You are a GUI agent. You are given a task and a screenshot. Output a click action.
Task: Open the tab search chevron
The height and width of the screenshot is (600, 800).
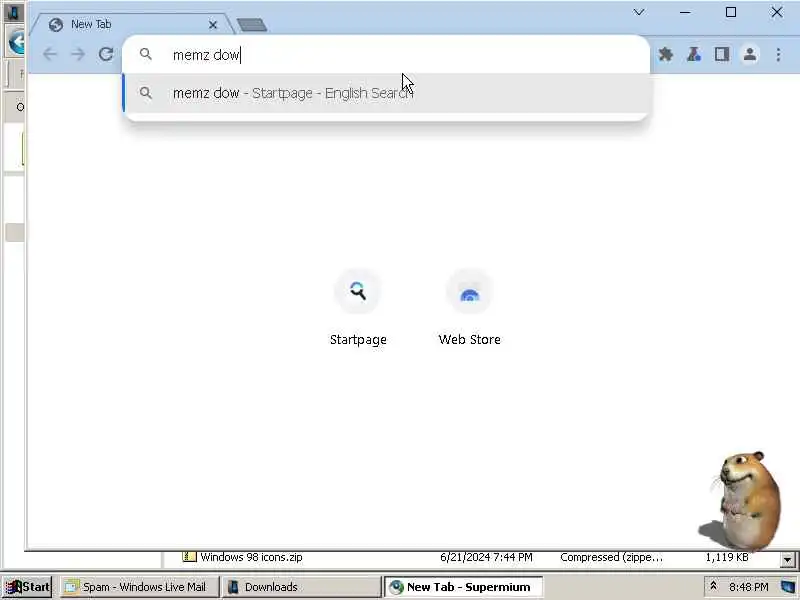pos(639,12)
